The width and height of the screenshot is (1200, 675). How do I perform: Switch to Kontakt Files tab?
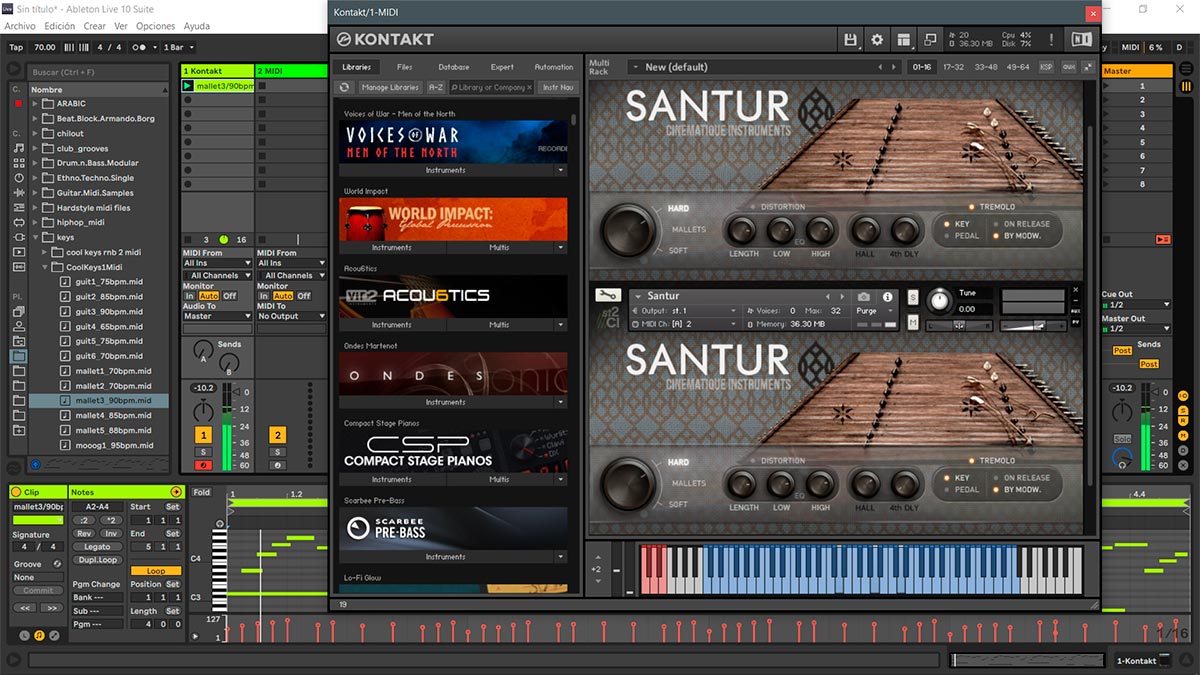pos(404,67)
